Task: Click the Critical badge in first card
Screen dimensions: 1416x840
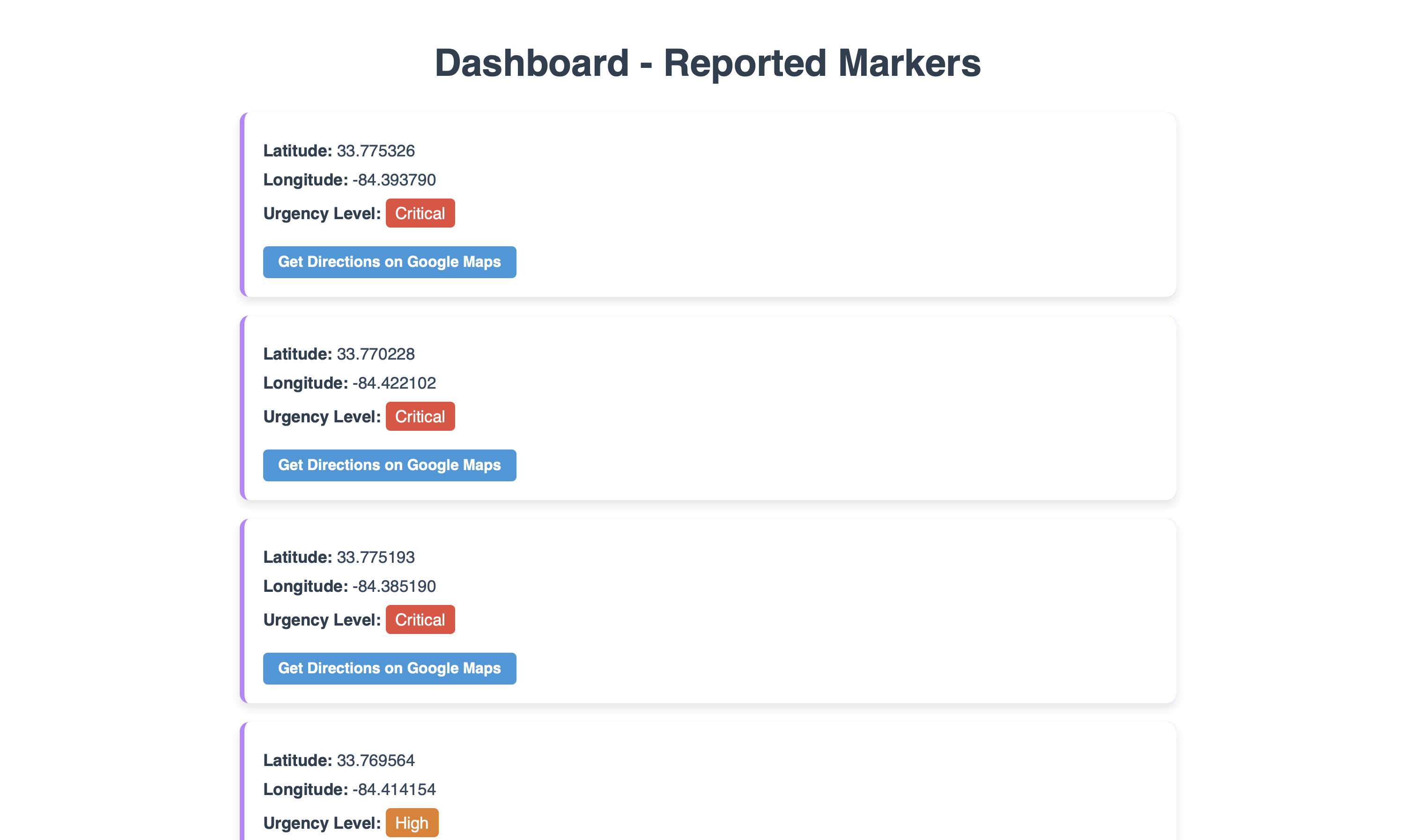Action: click(420, 214)
